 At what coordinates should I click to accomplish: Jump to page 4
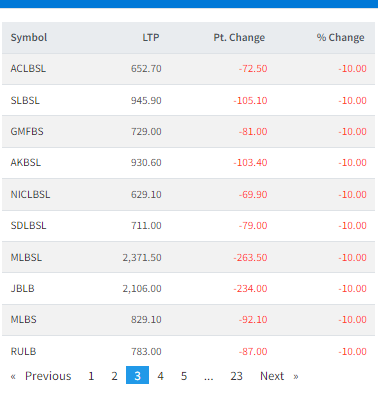pyautogui.click(x=161, y=376)
